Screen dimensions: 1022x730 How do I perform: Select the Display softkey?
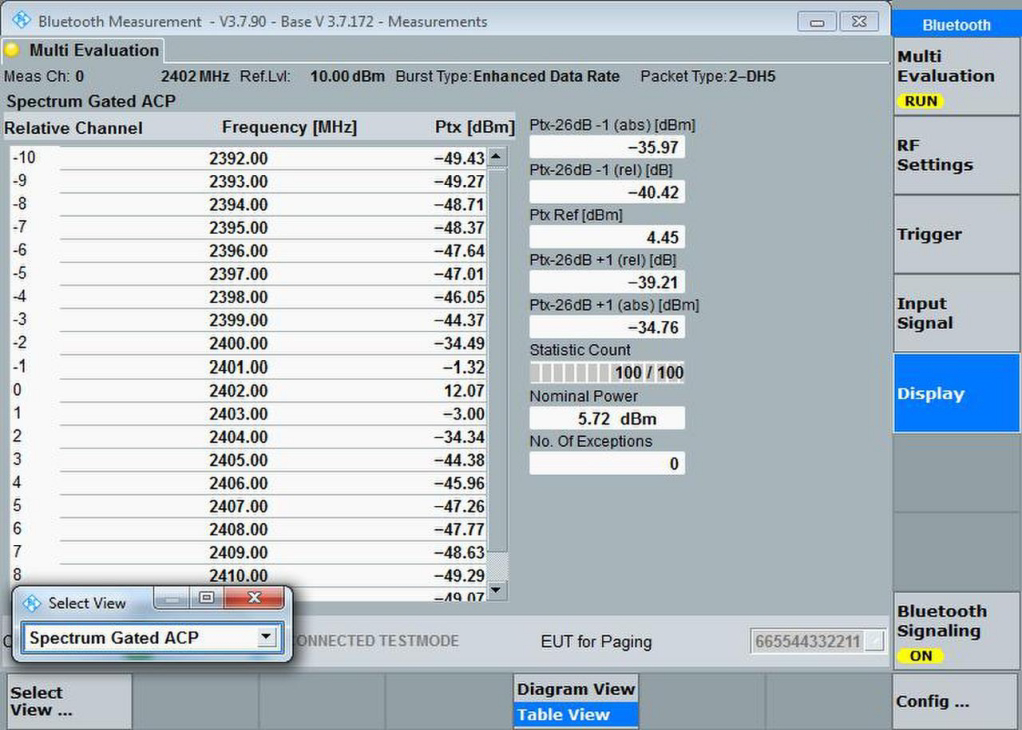tap(956, 393)
